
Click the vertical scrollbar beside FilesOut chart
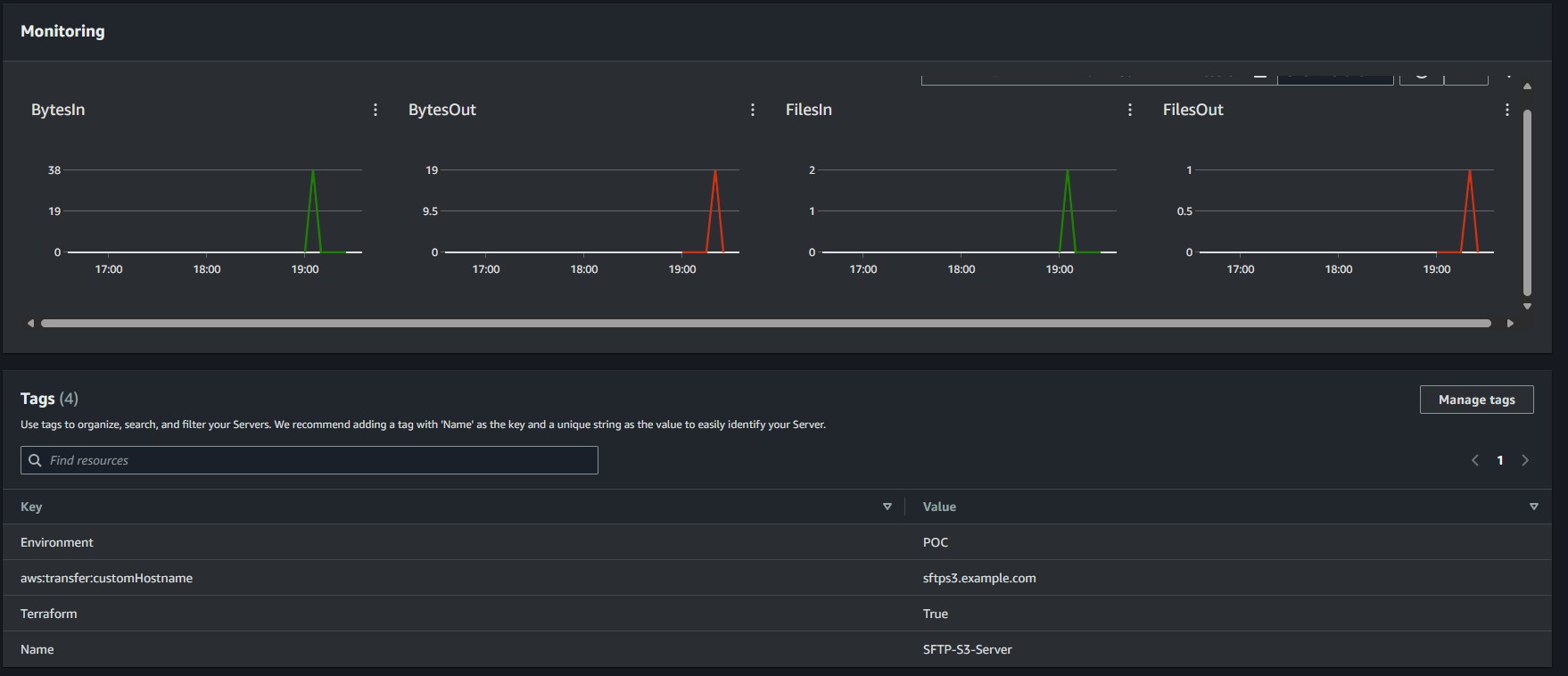tap(1527, 202)
